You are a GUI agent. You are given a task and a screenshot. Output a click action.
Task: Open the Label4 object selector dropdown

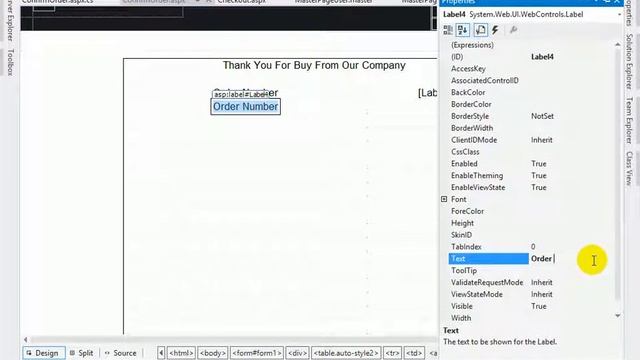[619, 15]
